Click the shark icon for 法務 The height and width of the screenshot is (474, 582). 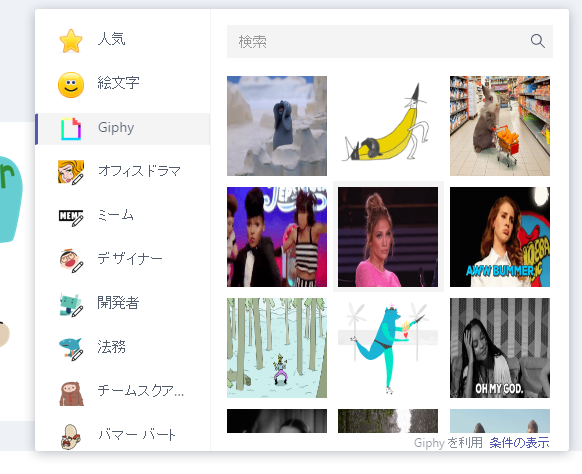(71, 348)
